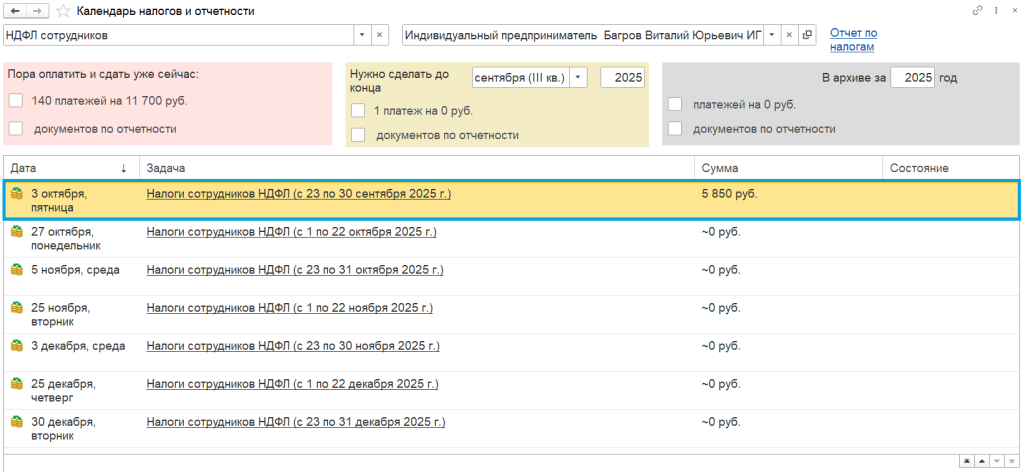Expand the НДФЛ сотрудников tax type dropdown

click(x=361, y=35)
